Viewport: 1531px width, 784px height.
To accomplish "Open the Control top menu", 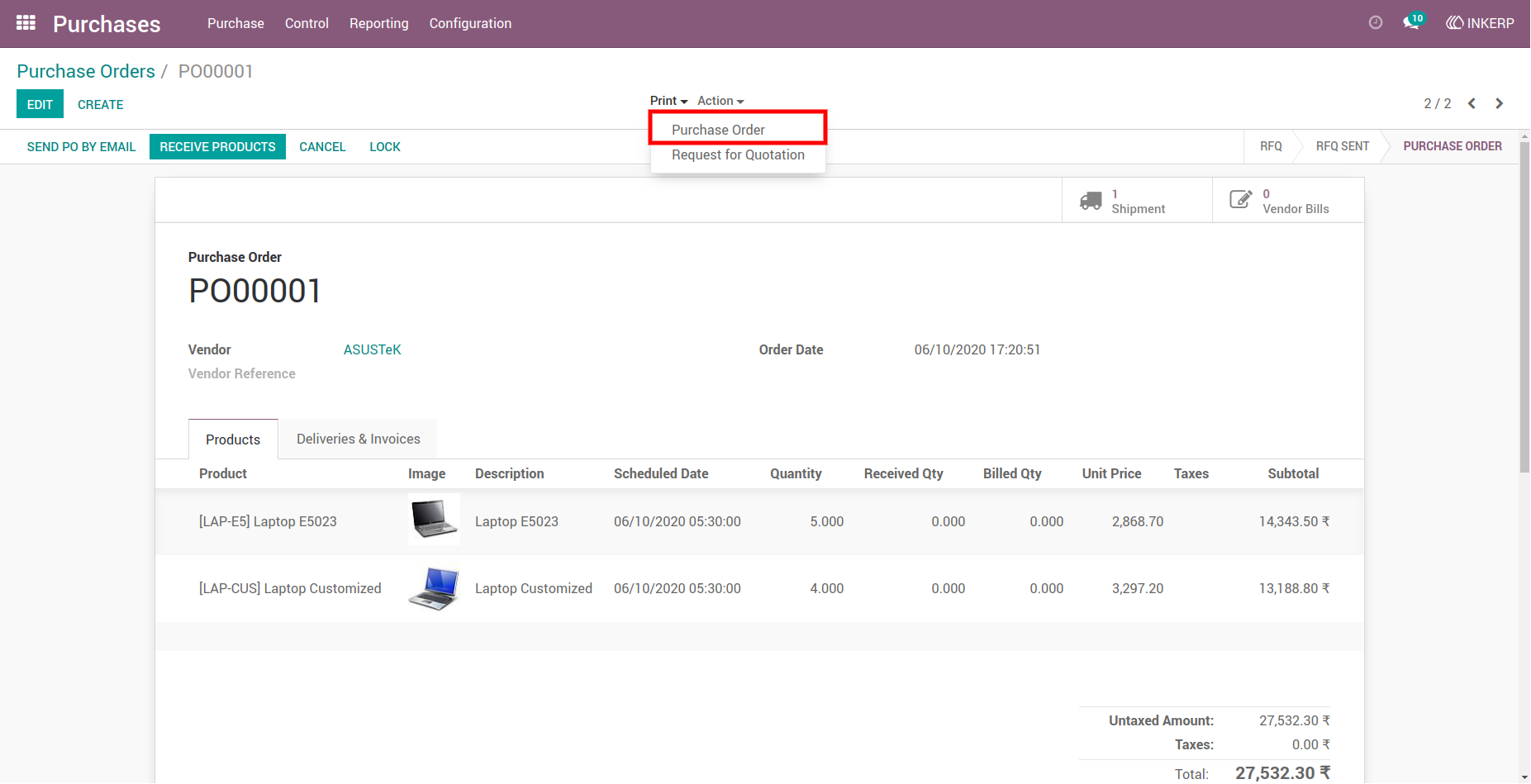I will coord(307,23).
